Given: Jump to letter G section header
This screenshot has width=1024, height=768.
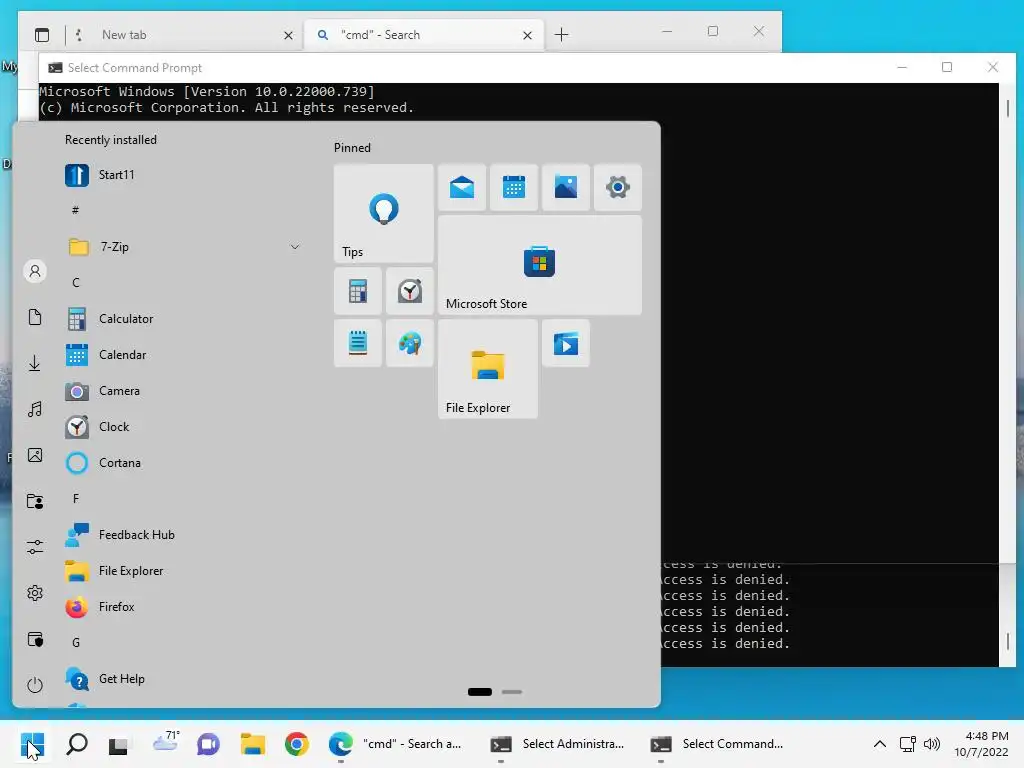Looking at the screenshot, I should click(x=76, y=643).
